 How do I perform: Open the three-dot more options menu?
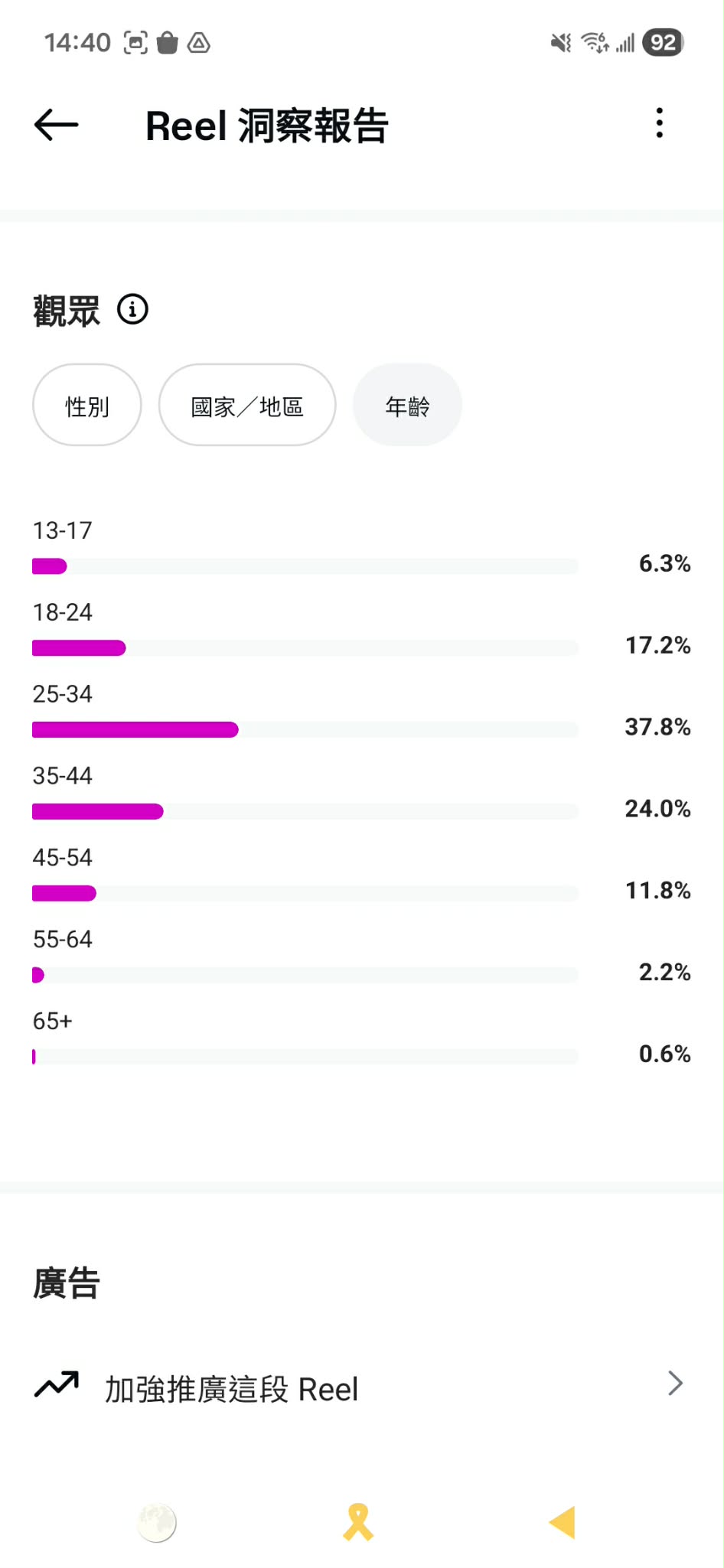(x=659, y=123)
